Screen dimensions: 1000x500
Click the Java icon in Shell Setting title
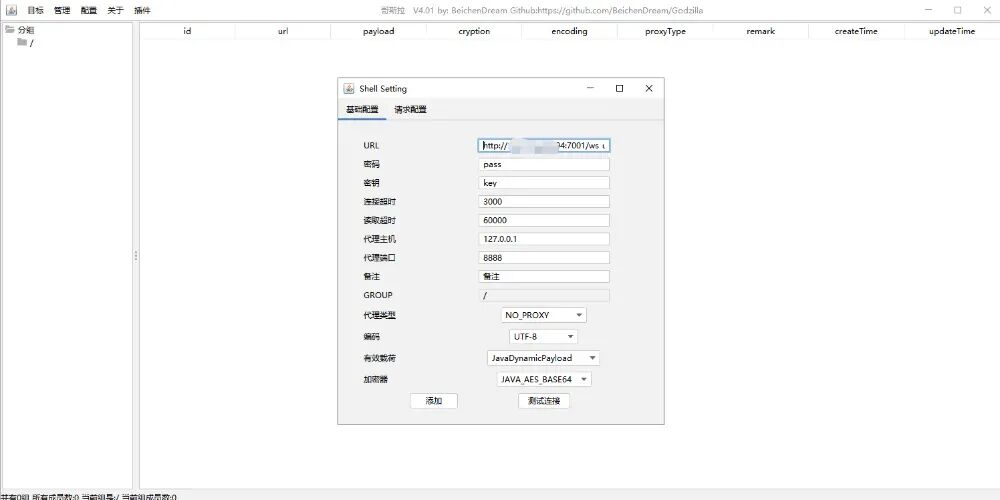pos(348,89)
